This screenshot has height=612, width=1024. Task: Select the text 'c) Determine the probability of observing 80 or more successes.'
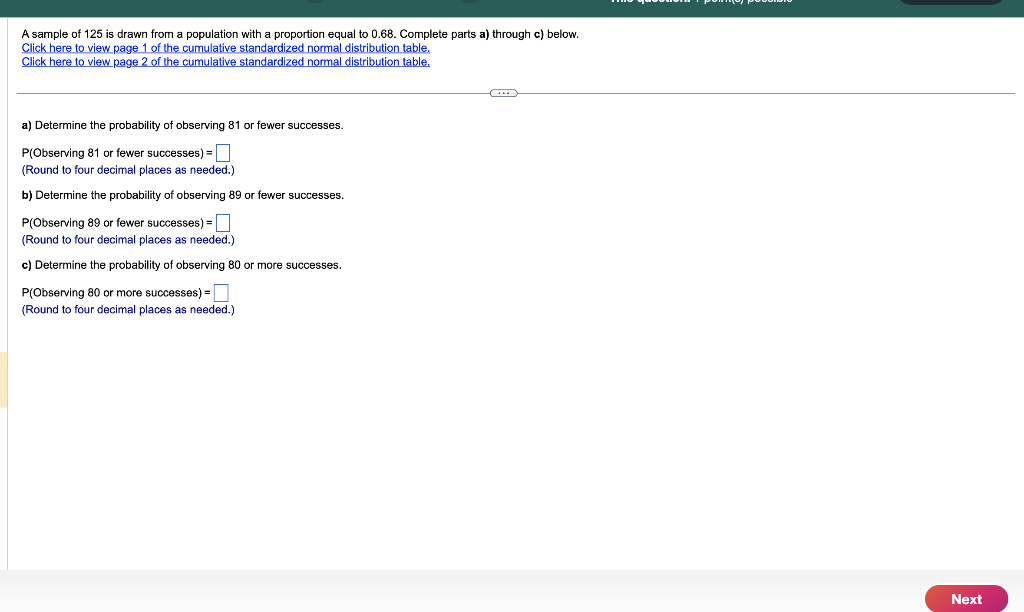[182, 265]
